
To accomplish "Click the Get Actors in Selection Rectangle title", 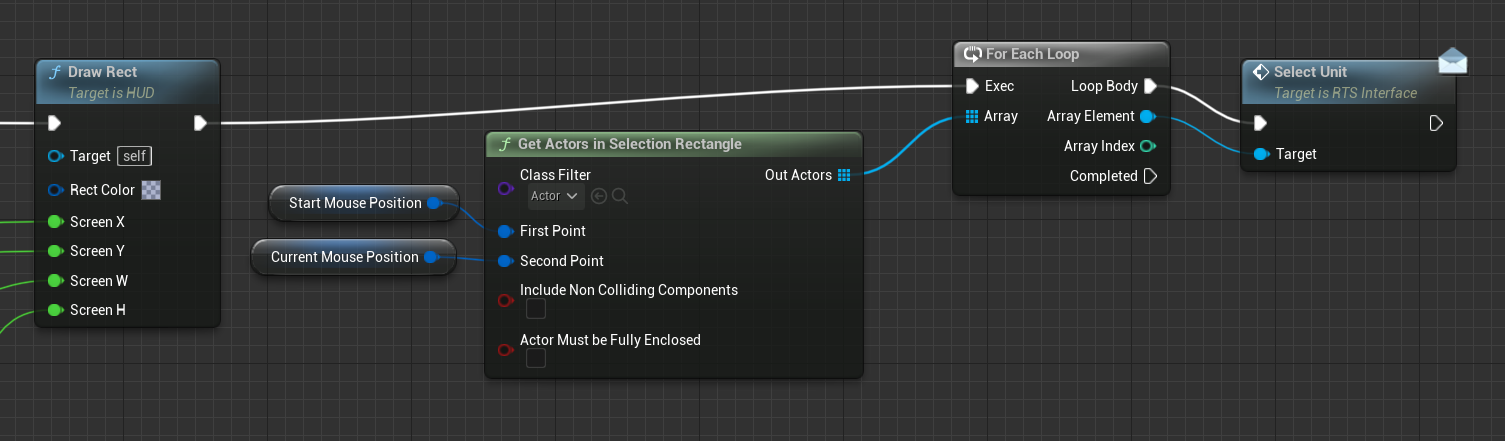I will [629, 144].
